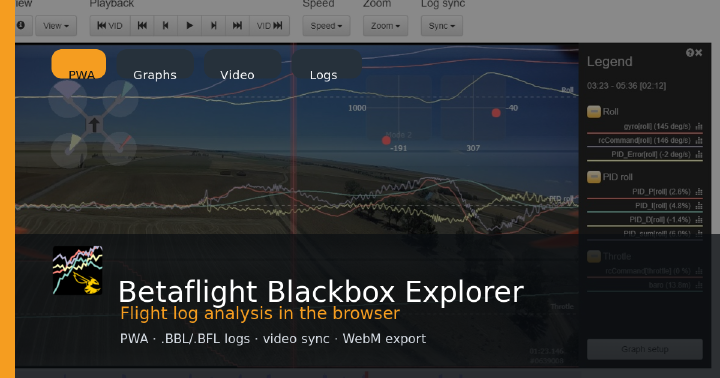720x378 pixels.
Task: Collapse the Roll graph group
Action: [594, 112]
